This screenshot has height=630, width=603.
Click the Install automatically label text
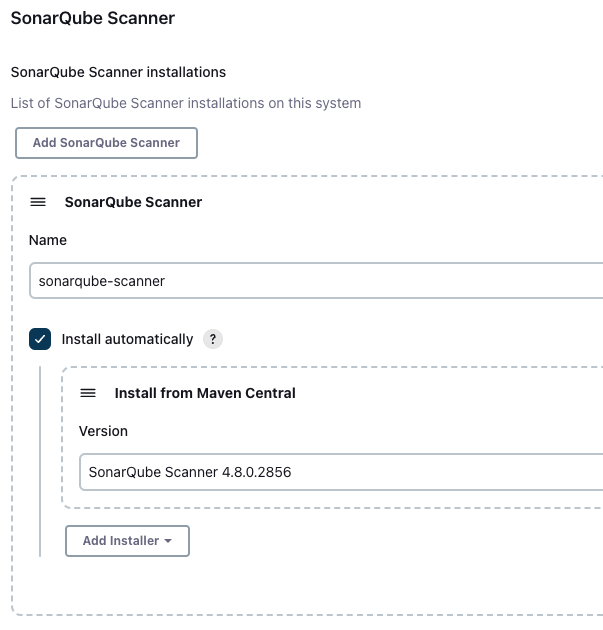(x=127, y=340)
